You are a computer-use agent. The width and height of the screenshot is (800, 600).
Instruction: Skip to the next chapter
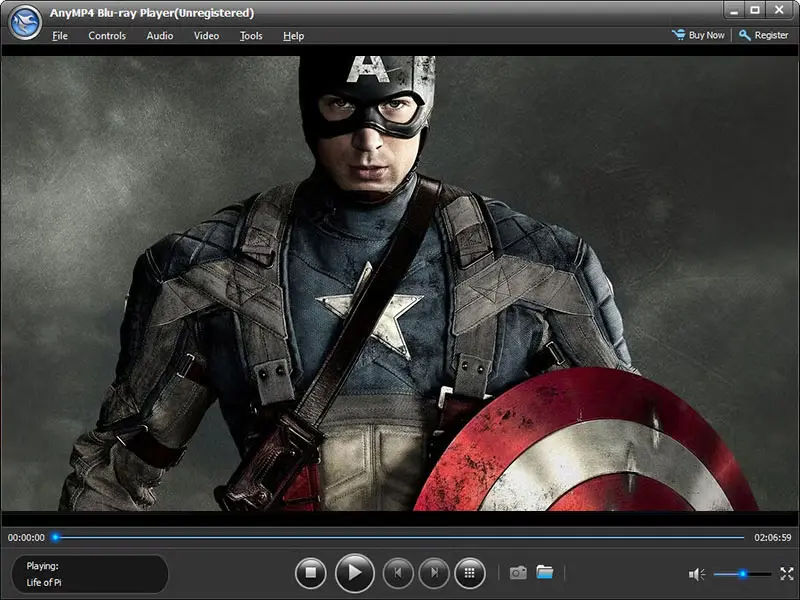point(433,573)
